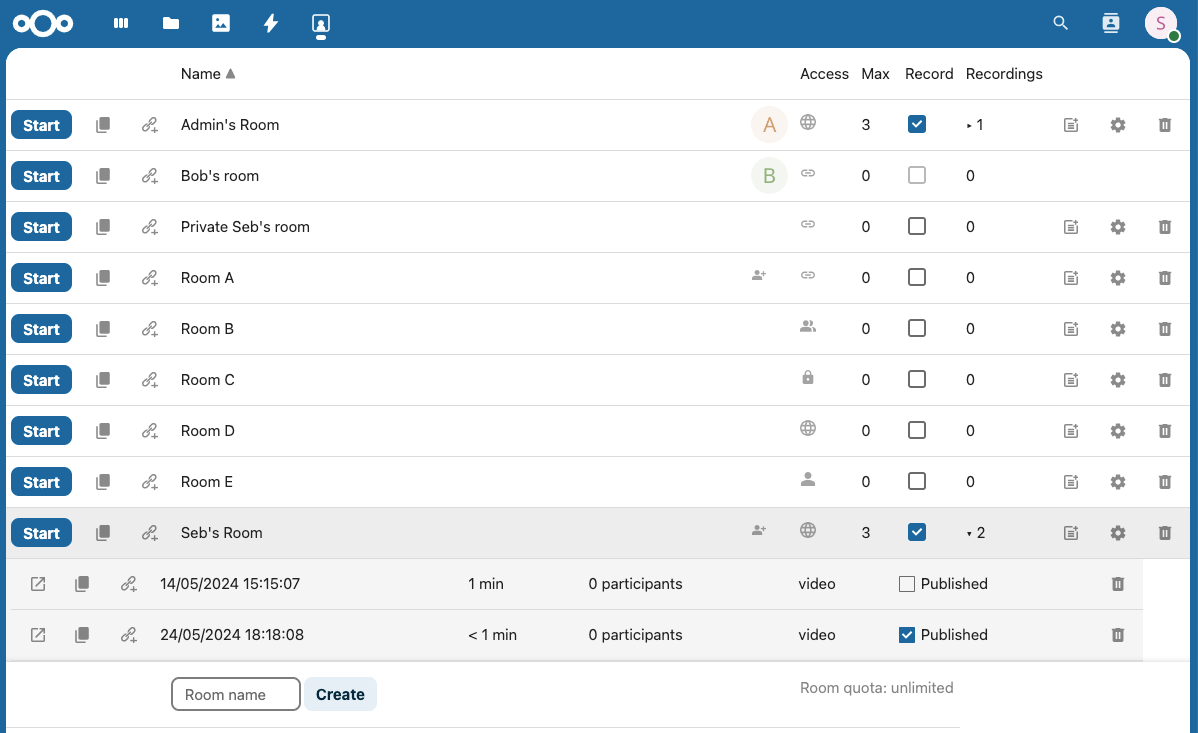Start the Room B meeting
Image resolution: width=1198 pixels, height=733 pixels.
[x=42, y=329]
